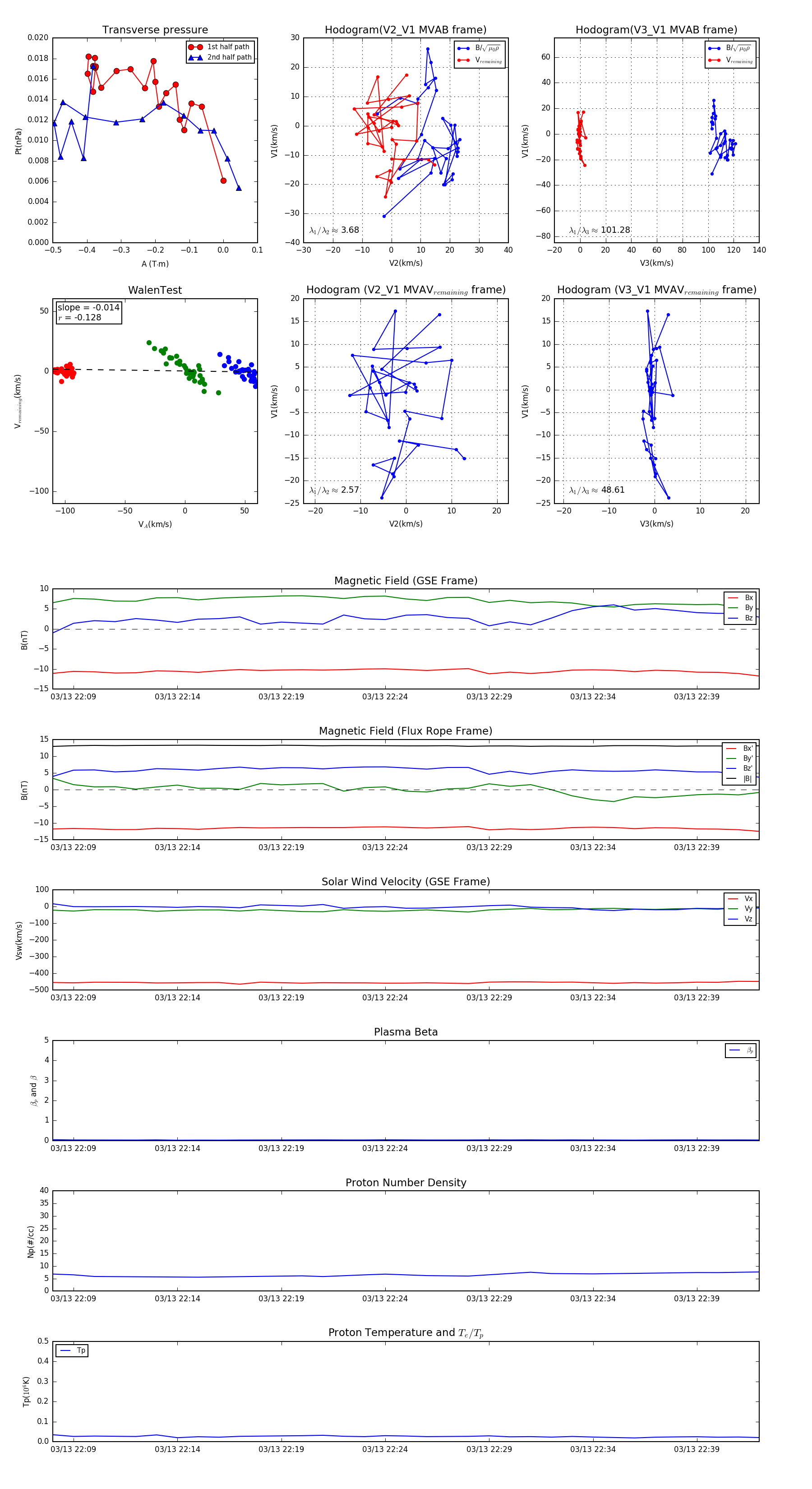The height and width of the screenshot is (1489, 812).
Task: Click the 'Proton Temperature and Te/Tp' title
Action: click(x=406, y=1332)
